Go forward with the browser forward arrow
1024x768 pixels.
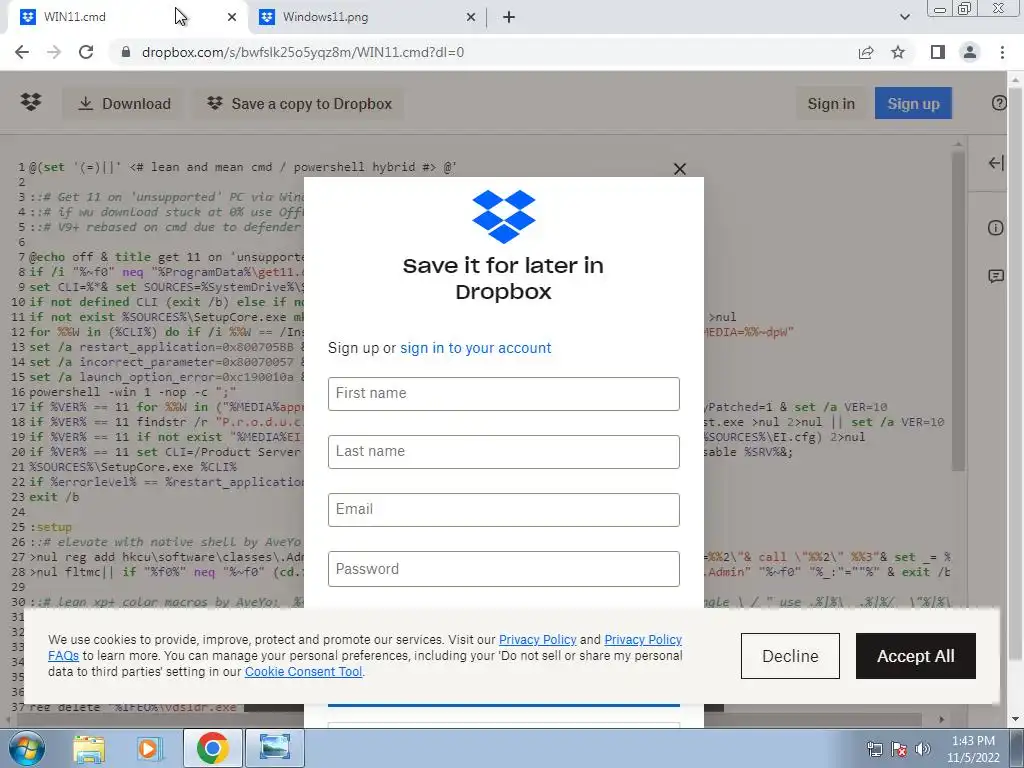click(54, 52)
